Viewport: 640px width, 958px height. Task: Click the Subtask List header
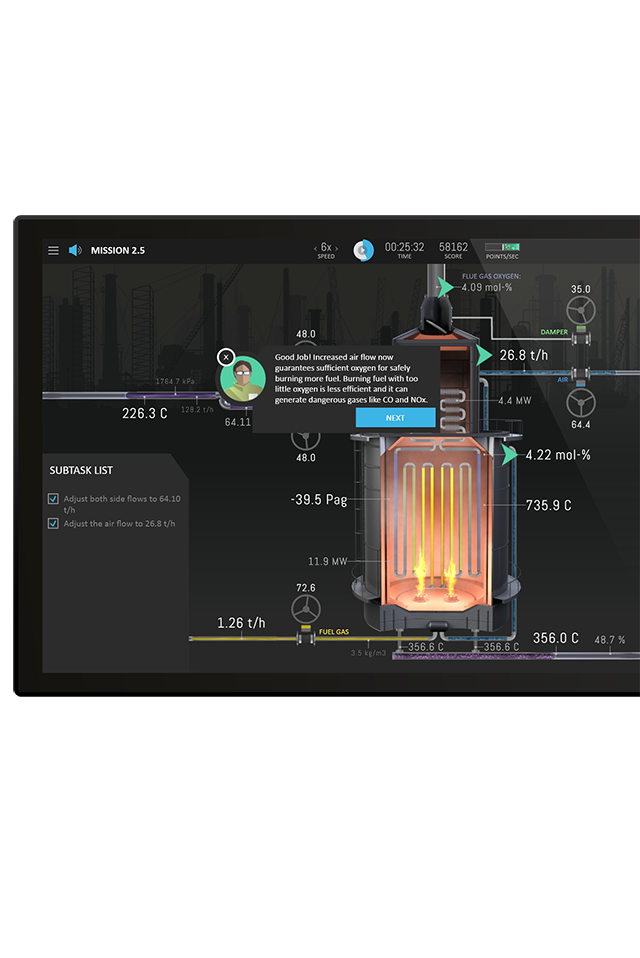81,470
